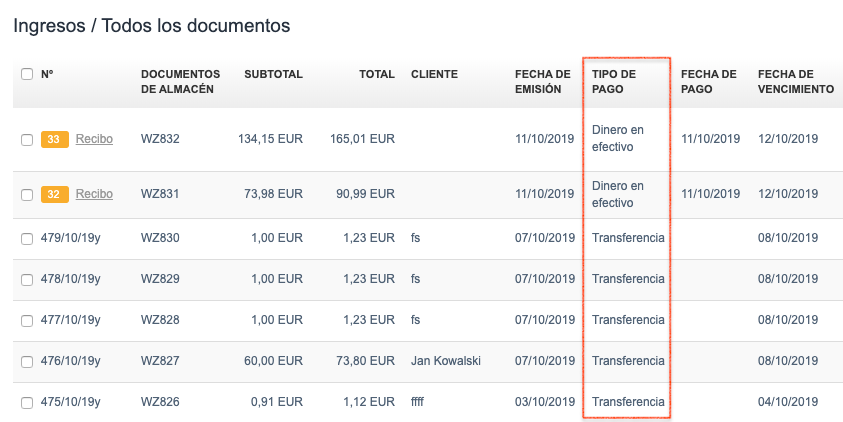
Task: Tick the checkbox for document 476/10/19y
Action: point(27,361)
